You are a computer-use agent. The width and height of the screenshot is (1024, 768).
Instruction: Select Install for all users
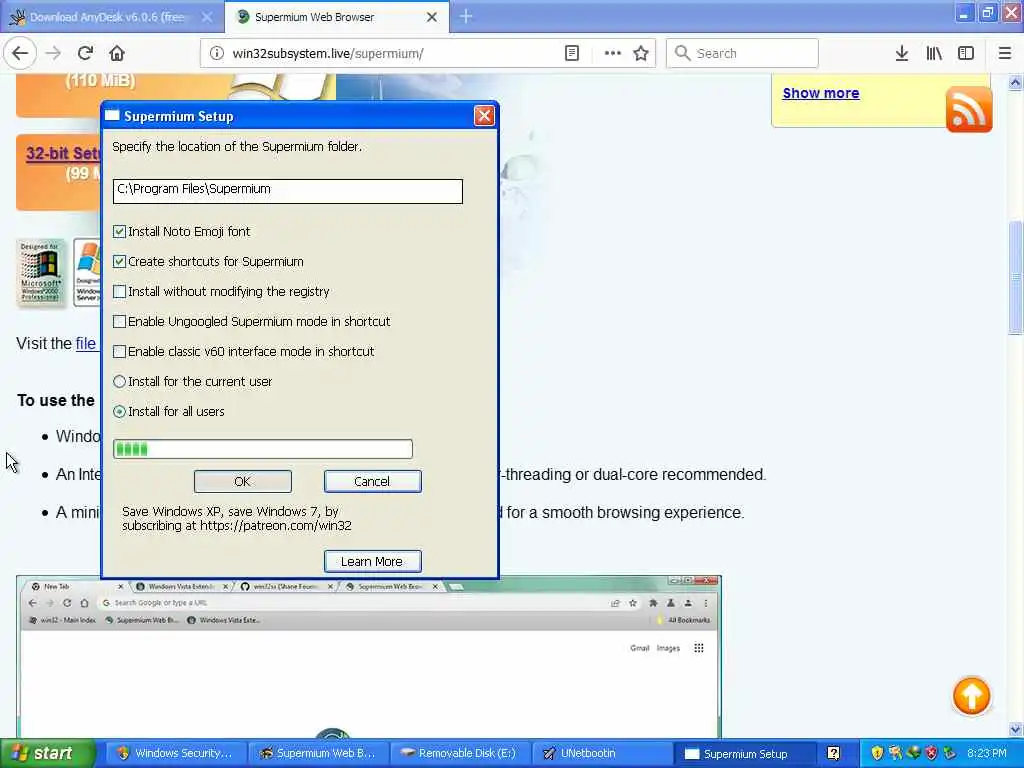tap(119, 411)
